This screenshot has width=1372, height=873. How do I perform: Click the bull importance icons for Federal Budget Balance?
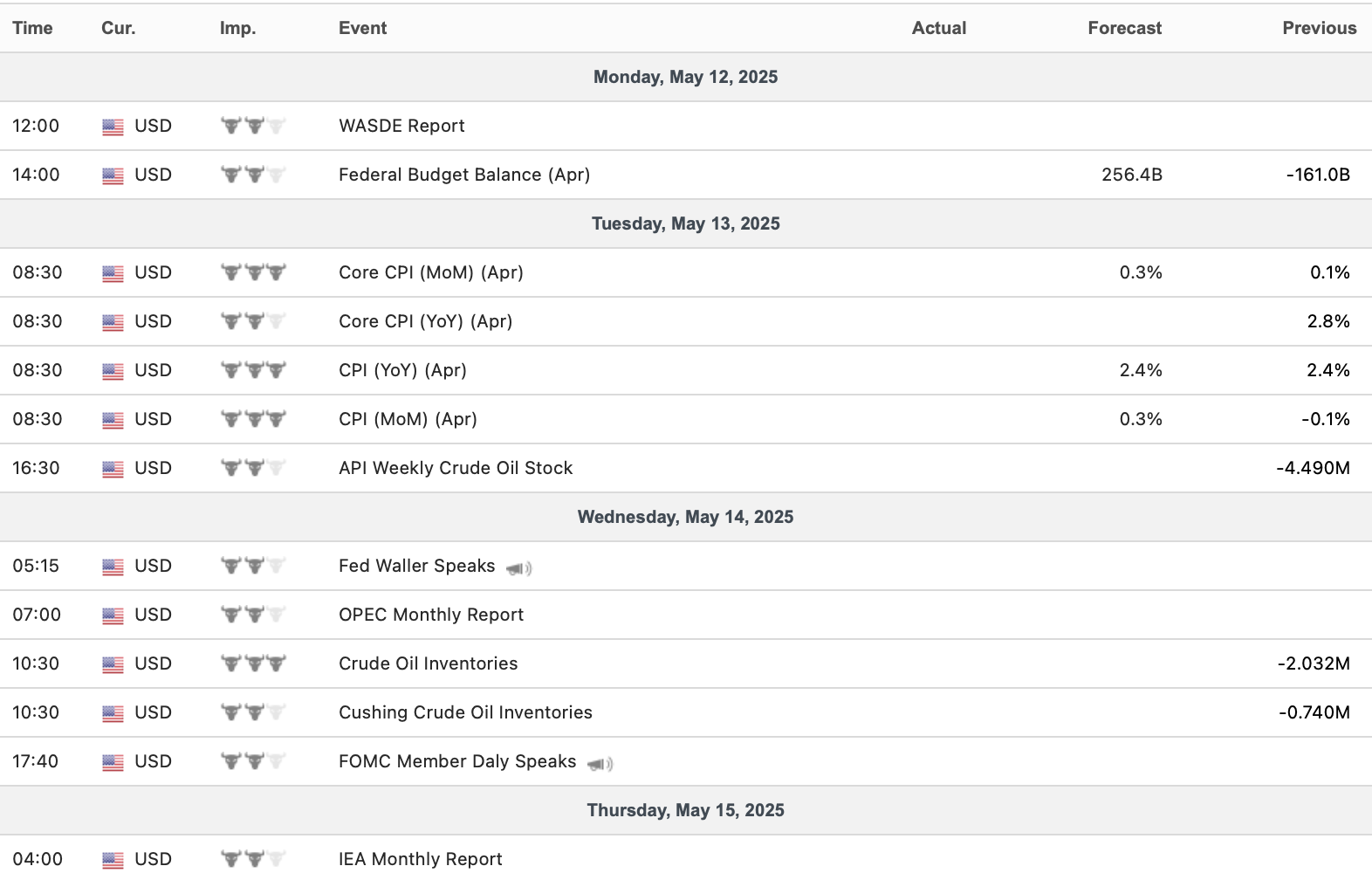(x=253, y=175)
